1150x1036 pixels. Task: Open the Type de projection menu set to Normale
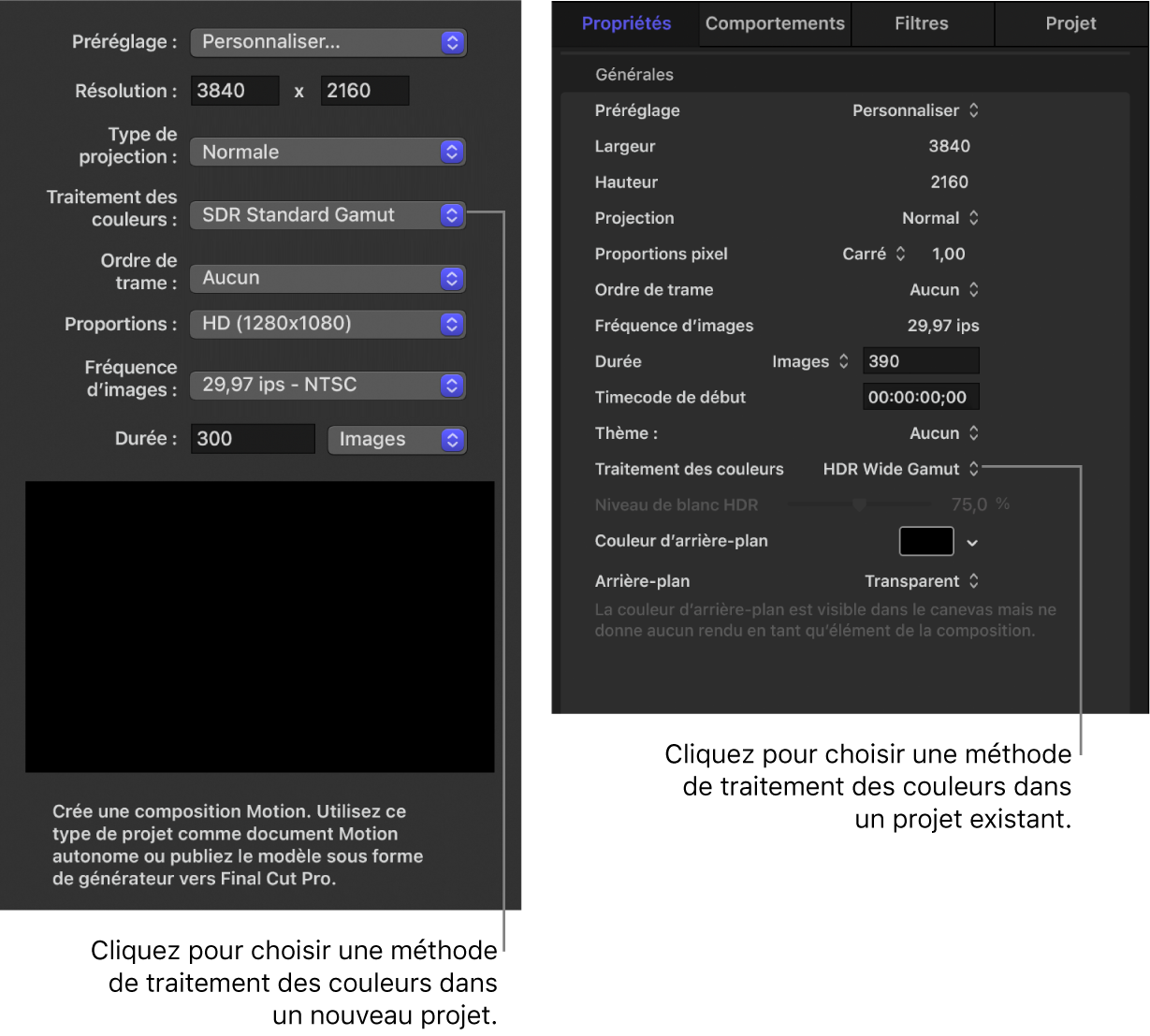(328, 152)
